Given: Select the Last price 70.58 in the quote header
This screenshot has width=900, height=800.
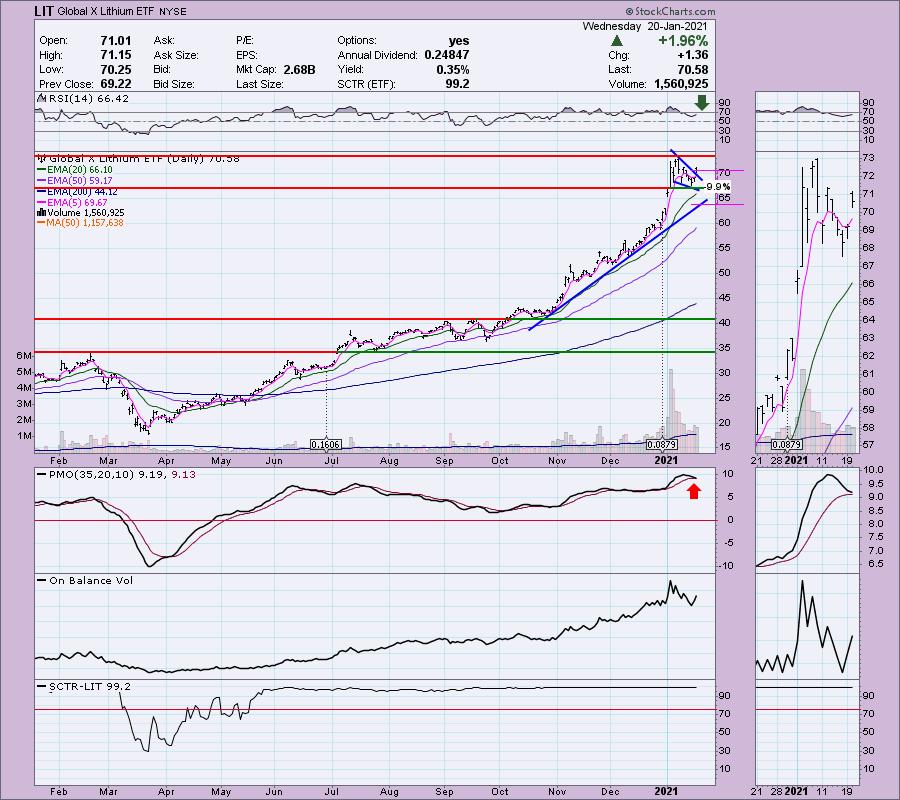Looking at the screenshot, I should 693,69.
